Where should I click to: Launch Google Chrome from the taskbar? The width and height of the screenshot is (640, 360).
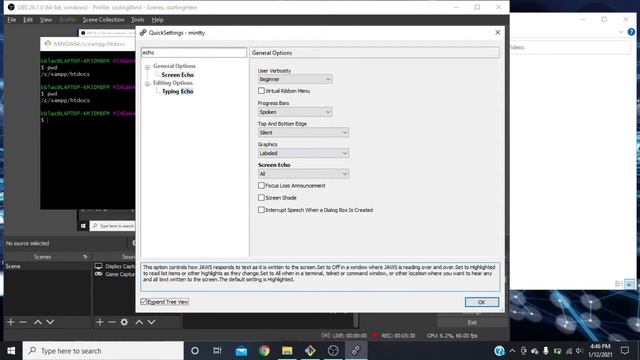tap(264, 351)
